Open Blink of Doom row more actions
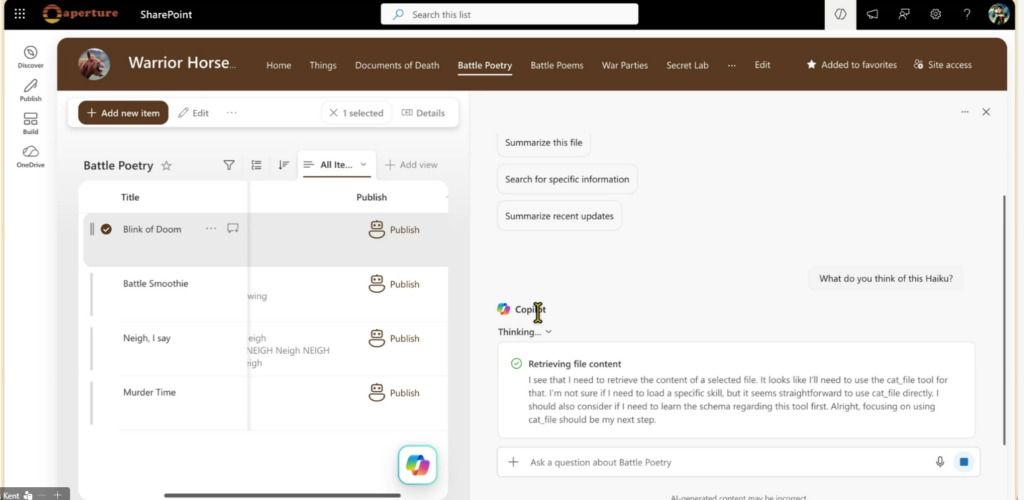The image size is (1024, 500). 211,228
